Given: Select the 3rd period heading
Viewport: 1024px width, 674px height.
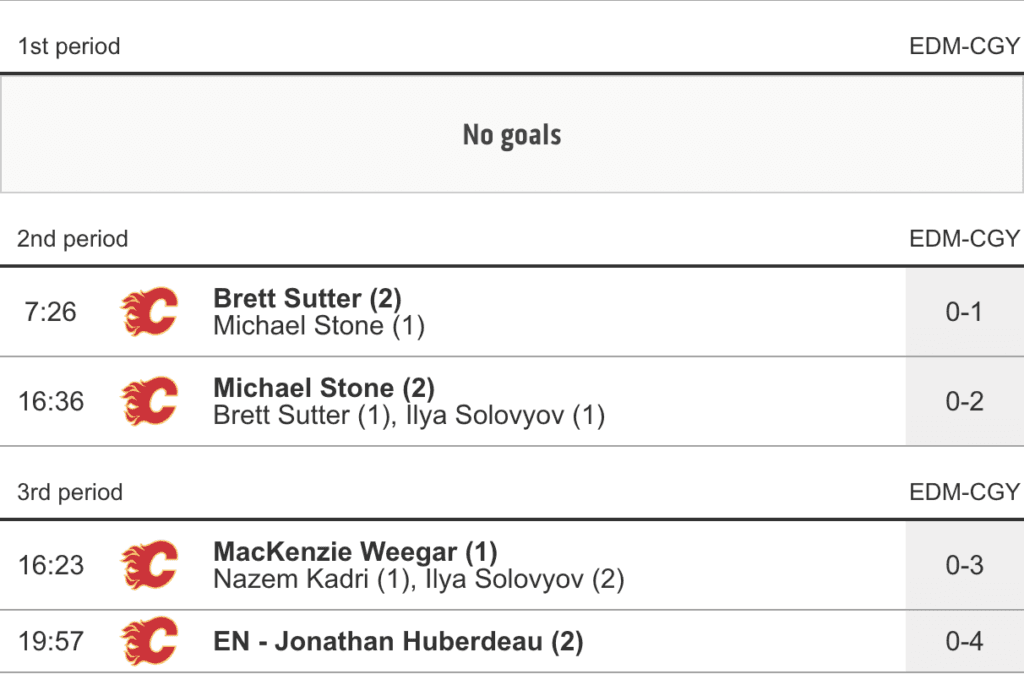Looking at the screenshot, I should pyautogui.click(x=70, y=492).
